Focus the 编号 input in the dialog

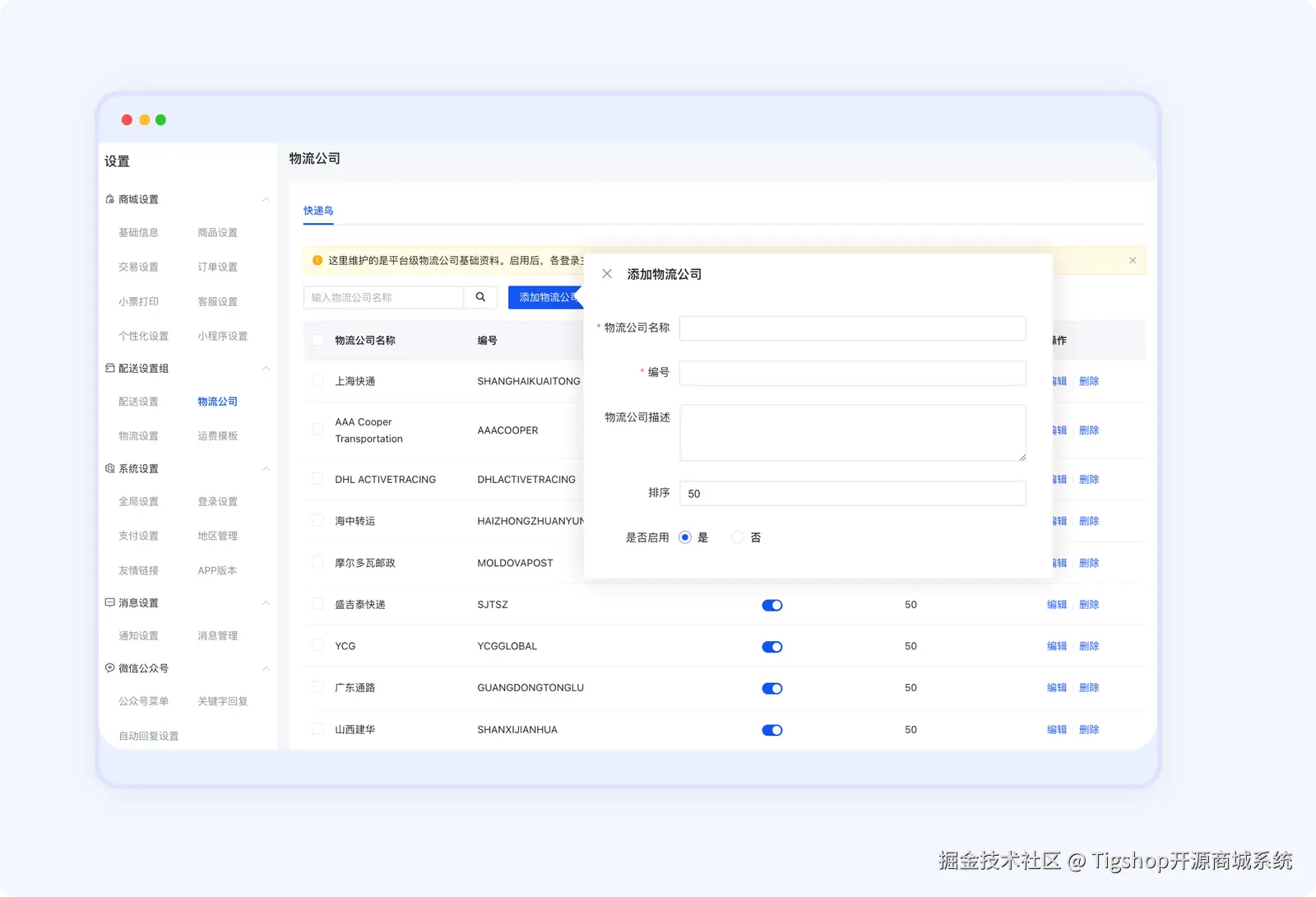point(853,373)
